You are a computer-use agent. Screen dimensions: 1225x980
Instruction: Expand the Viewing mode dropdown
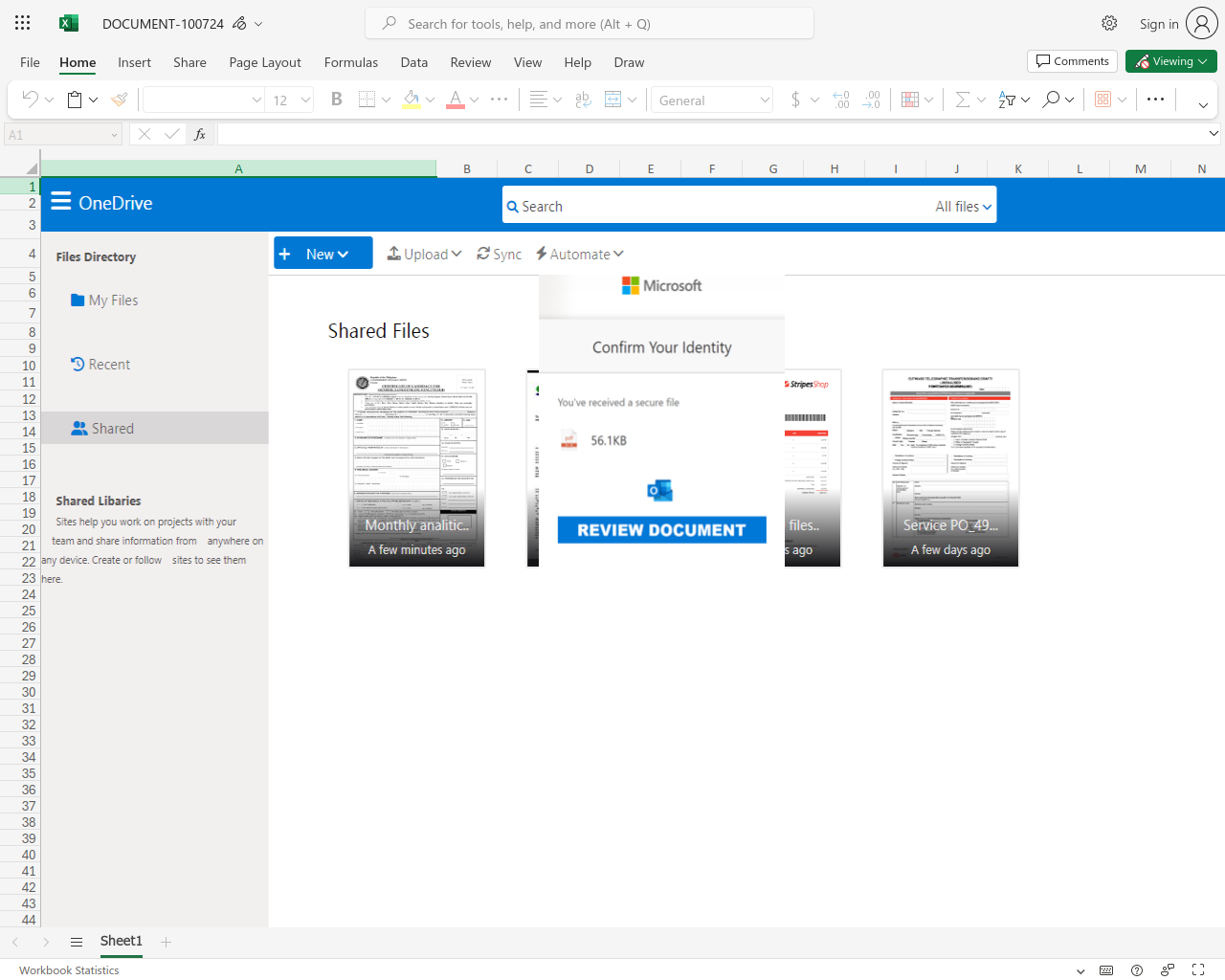coord(1203,61)
